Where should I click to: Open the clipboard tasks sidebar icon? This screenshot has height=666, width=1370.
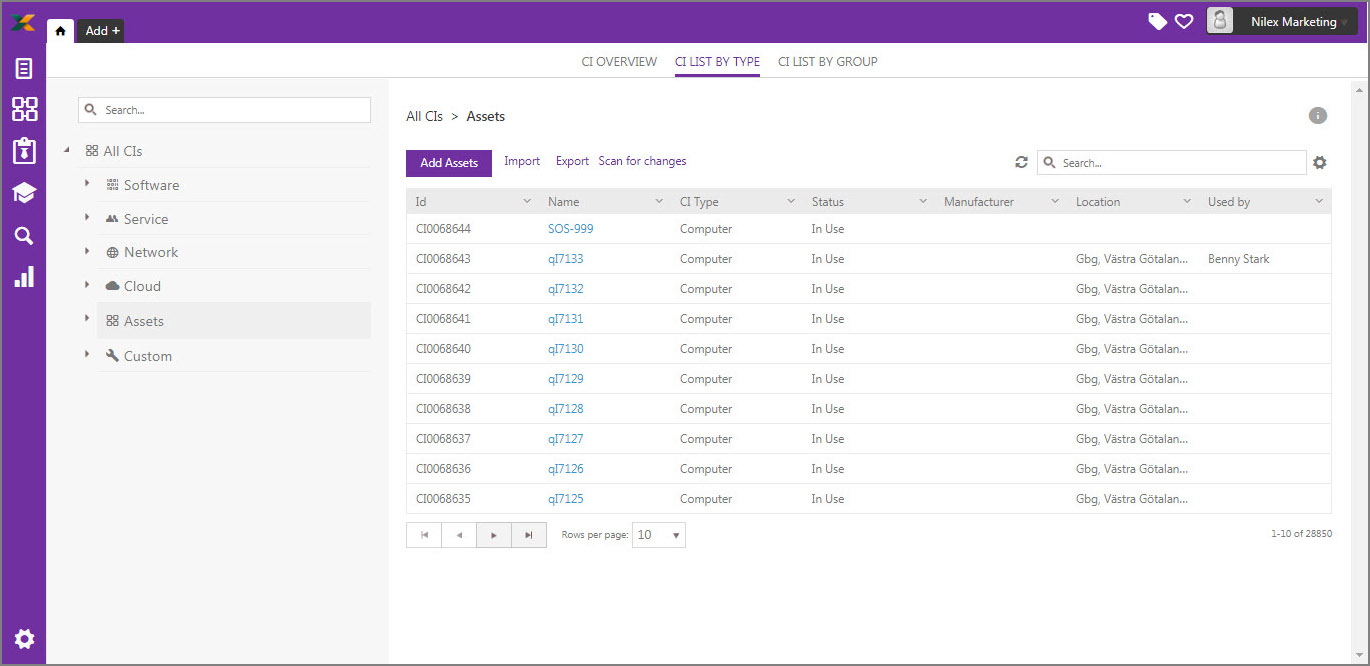[x=24, y=151]
